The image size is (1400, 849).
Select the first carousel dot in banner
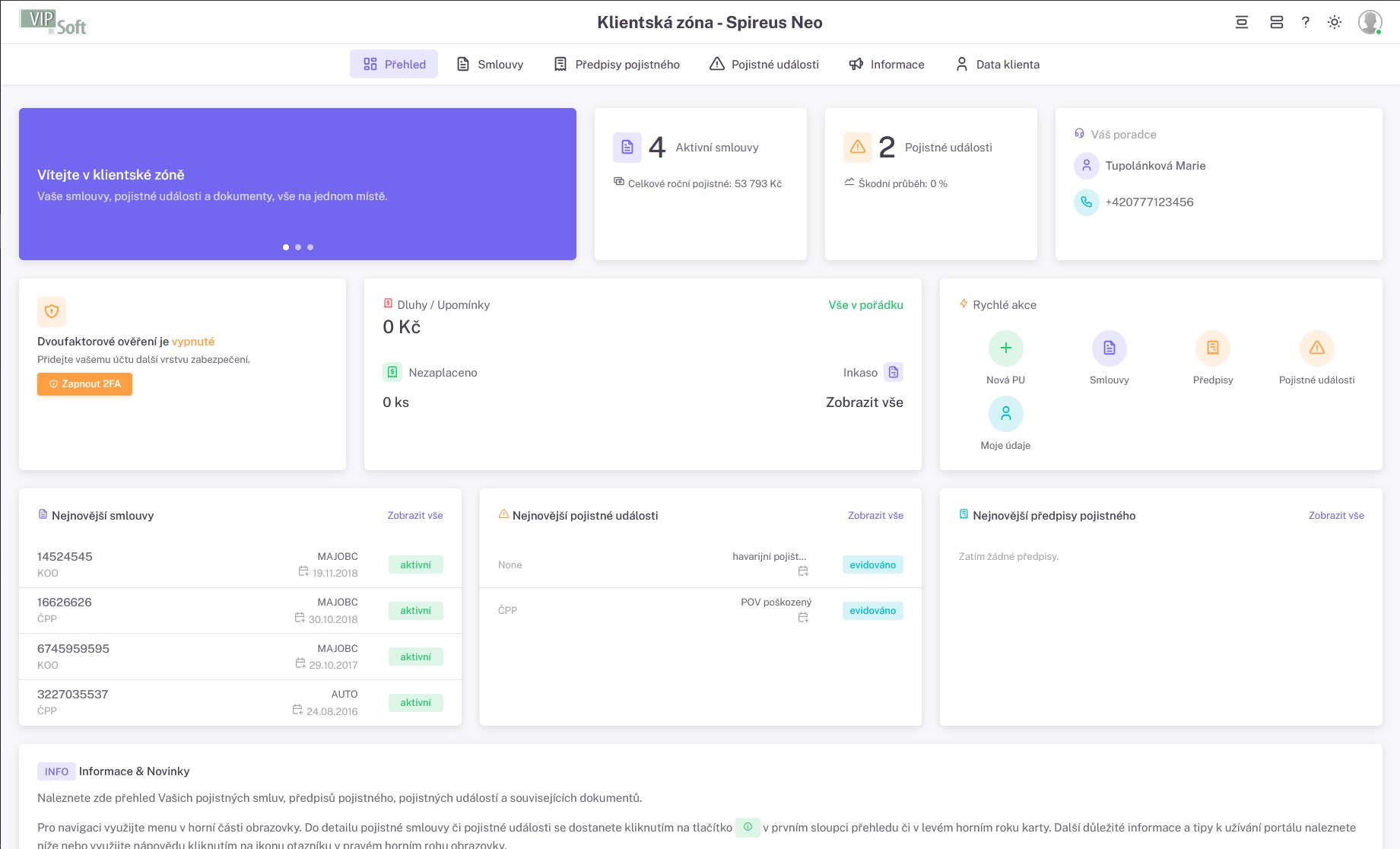click(286, 247)
